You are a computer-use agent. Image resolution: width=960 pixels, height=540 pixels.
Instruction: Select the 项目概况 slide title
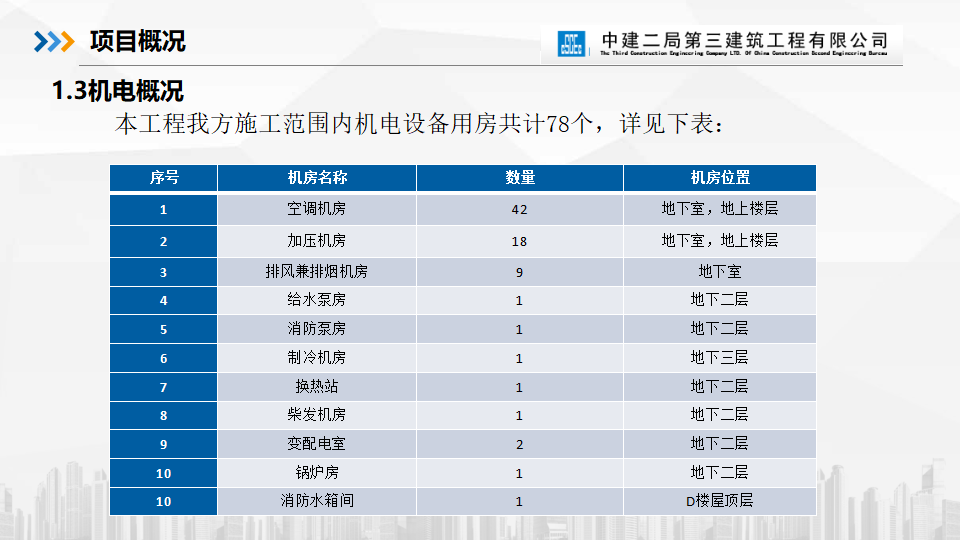point(138,41)
